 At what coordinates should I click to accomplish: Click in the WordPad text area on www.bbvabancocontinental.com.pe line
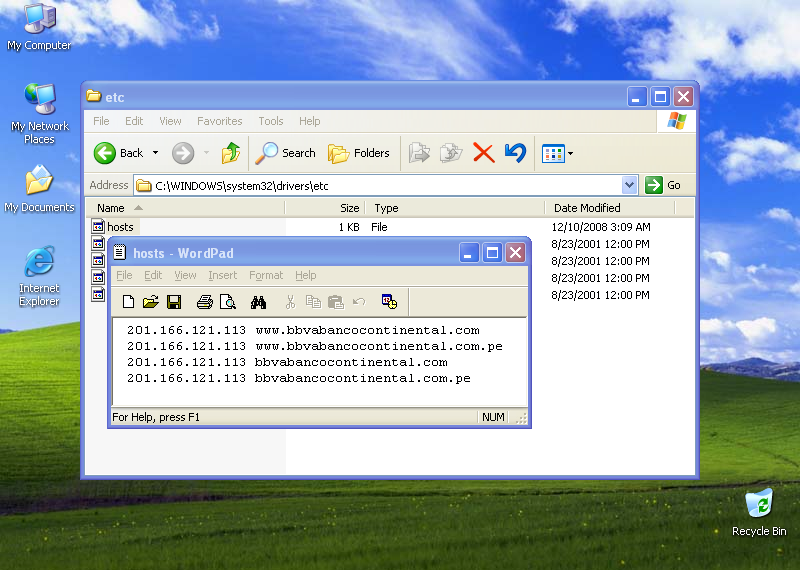click(x=379, y=346)
